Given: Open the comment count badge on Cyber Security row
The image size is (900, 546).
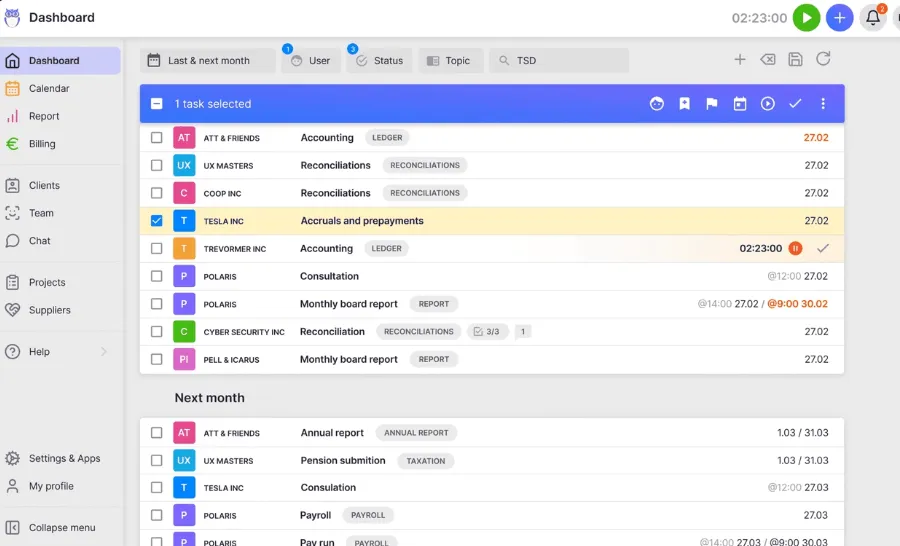Looking at the screenshot, I should point(522,331).
